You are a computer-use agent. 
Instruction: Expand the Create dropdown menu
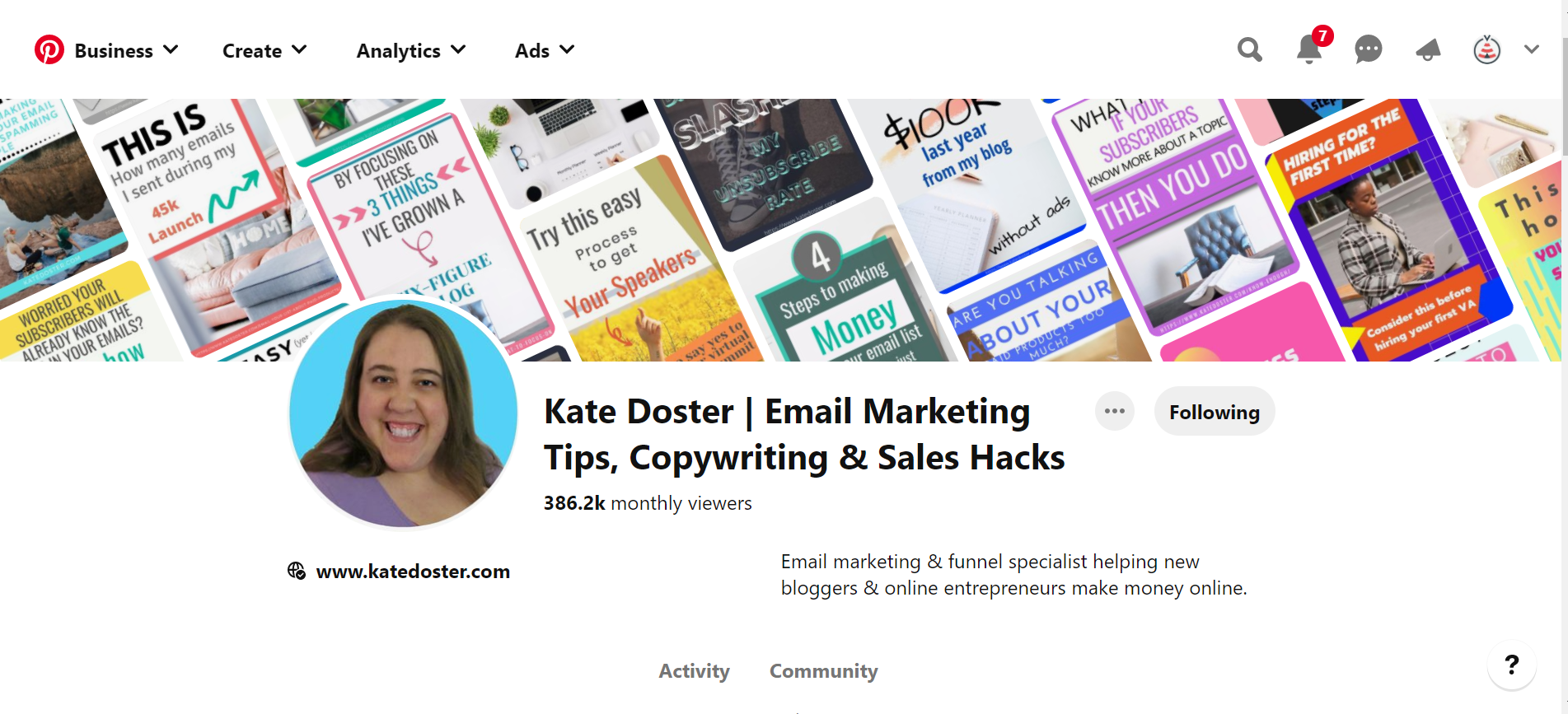coord(264,50)
